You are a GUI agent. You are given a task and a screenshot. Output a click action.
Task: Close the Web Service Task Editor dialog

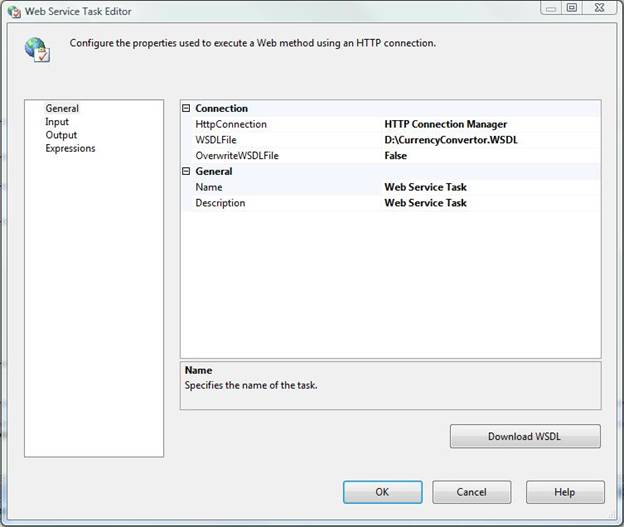pos(600,8)
